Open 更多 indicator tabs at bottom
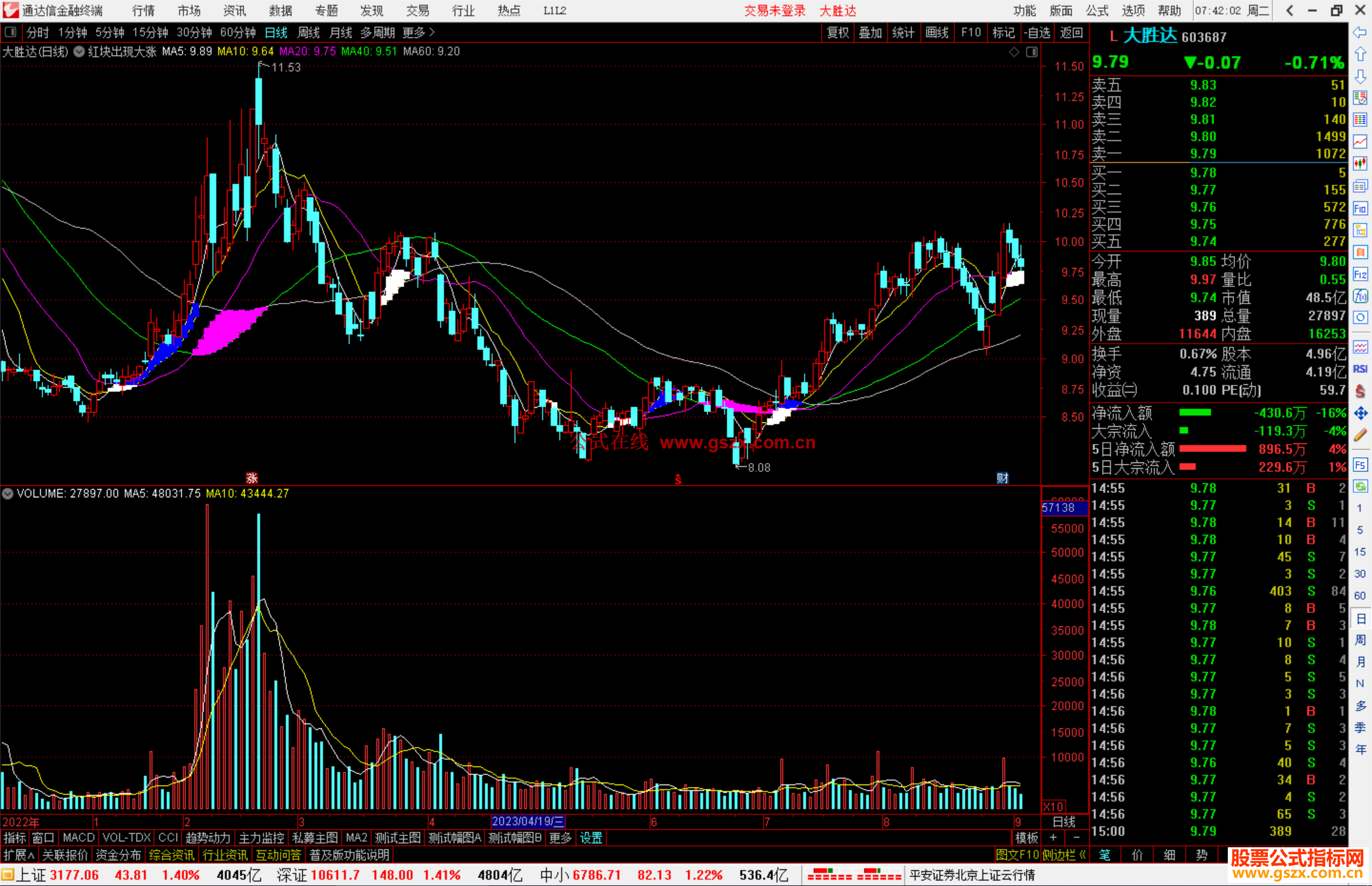The height and width of the screenshot is (886, 1372). pyautogui.click(x=560, y=838)
